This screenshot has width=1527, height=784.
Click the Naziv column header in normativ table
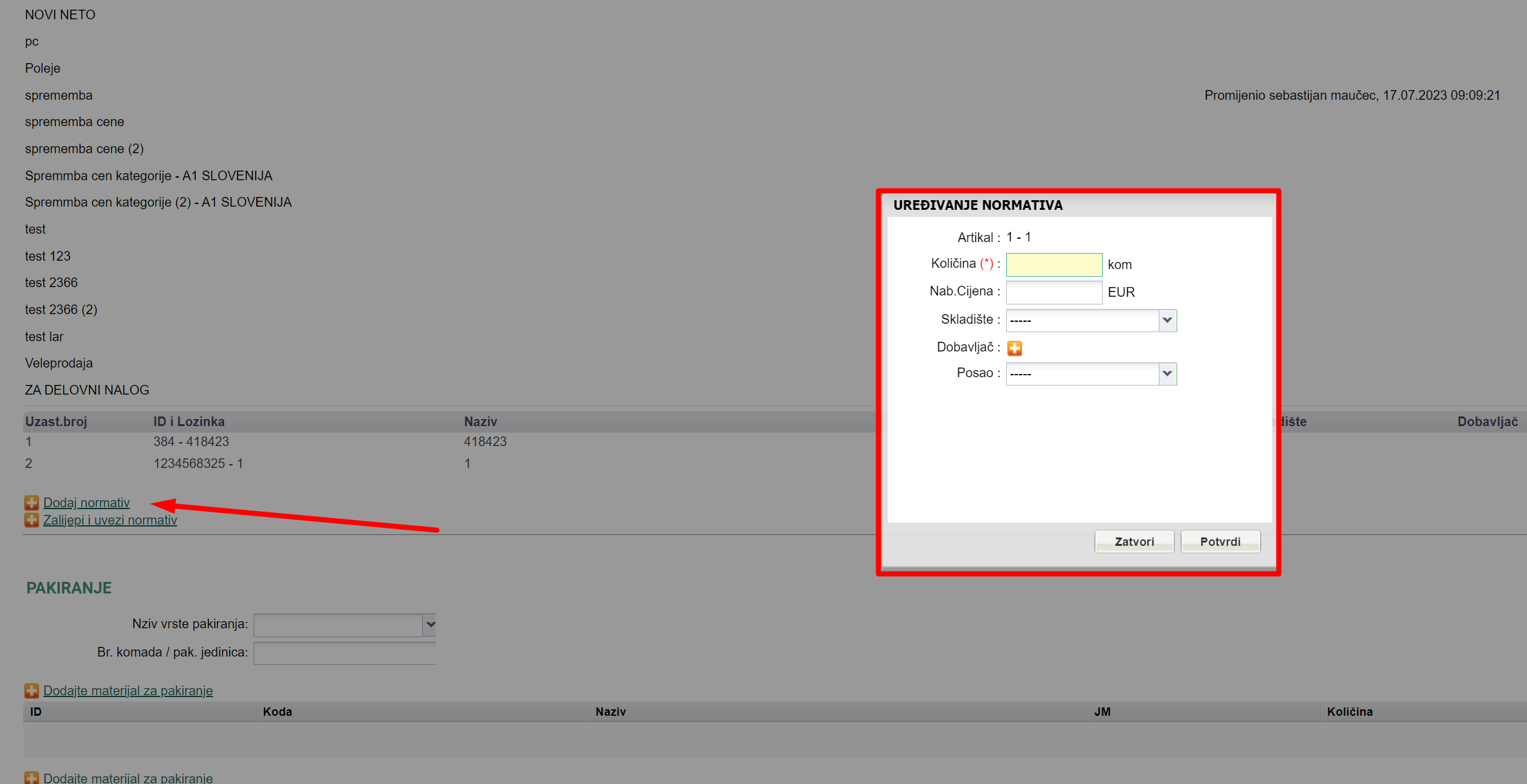point(480,422)
